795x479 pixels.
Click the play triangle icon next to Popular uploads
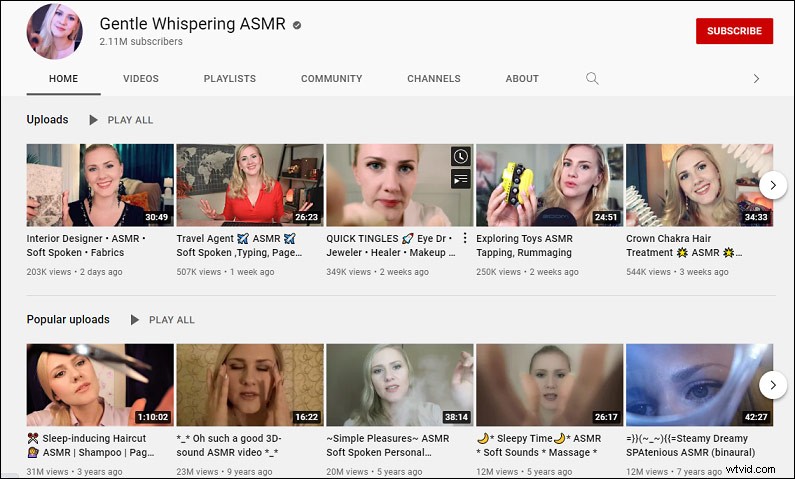(x=135, y=320)
